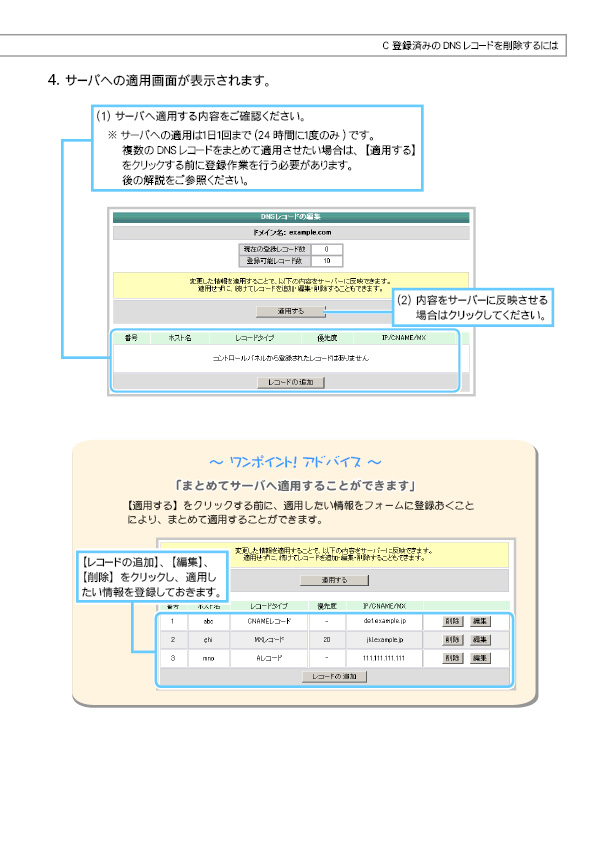Click the 登録可能レコード数 value showing 10
The width and height of the screenshot is (595, 842).
coord(326,261)
